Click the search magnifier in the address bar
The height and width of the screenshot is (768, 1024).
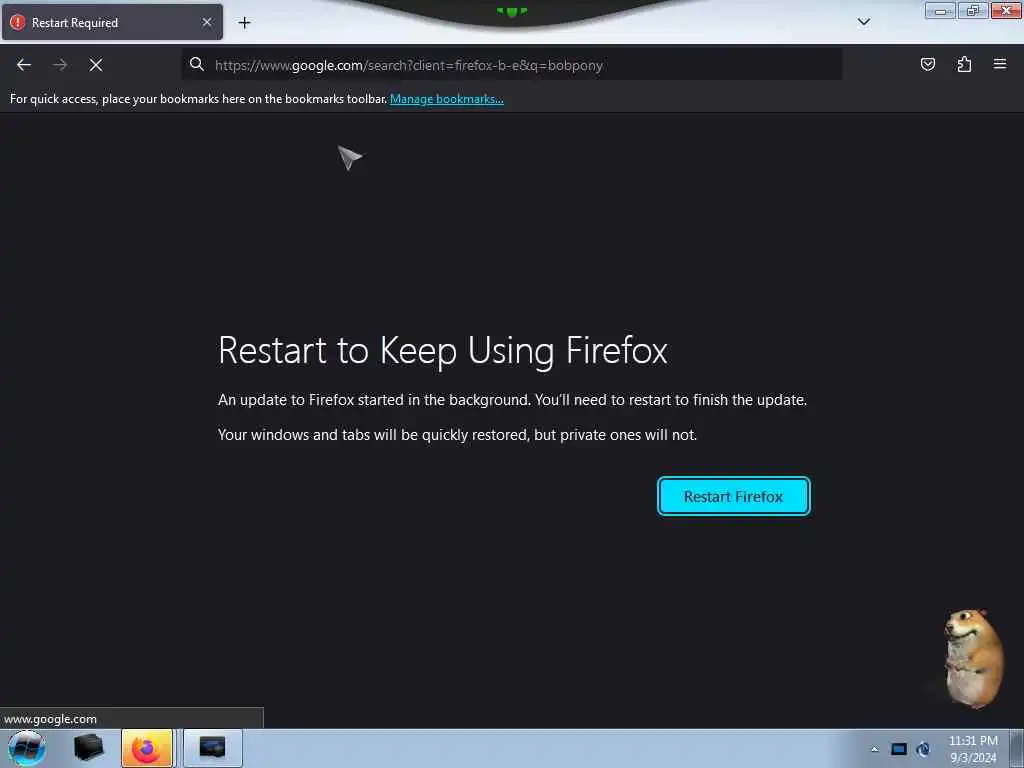(197, 64)
